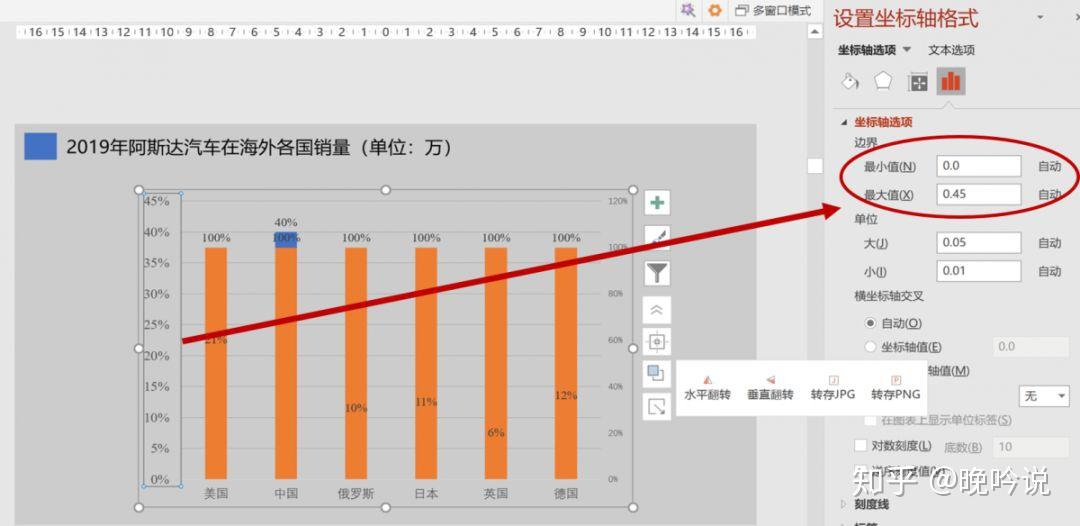Click the double-chevron up button beside chart
This screenshot has height=526, width=1080.
656,310
